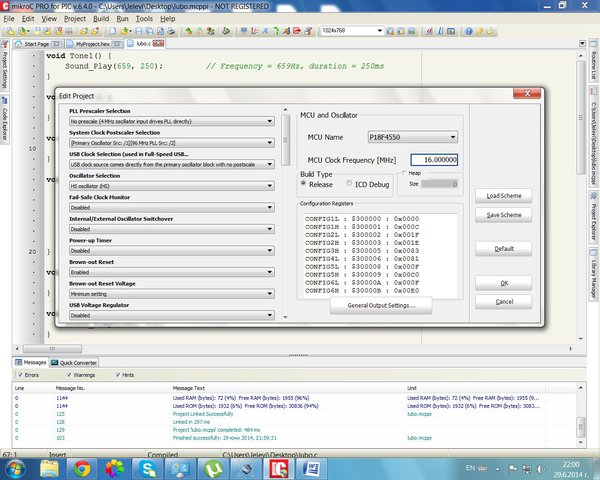
Task: Click the Save Scheme button
Action: coord(504,215)
